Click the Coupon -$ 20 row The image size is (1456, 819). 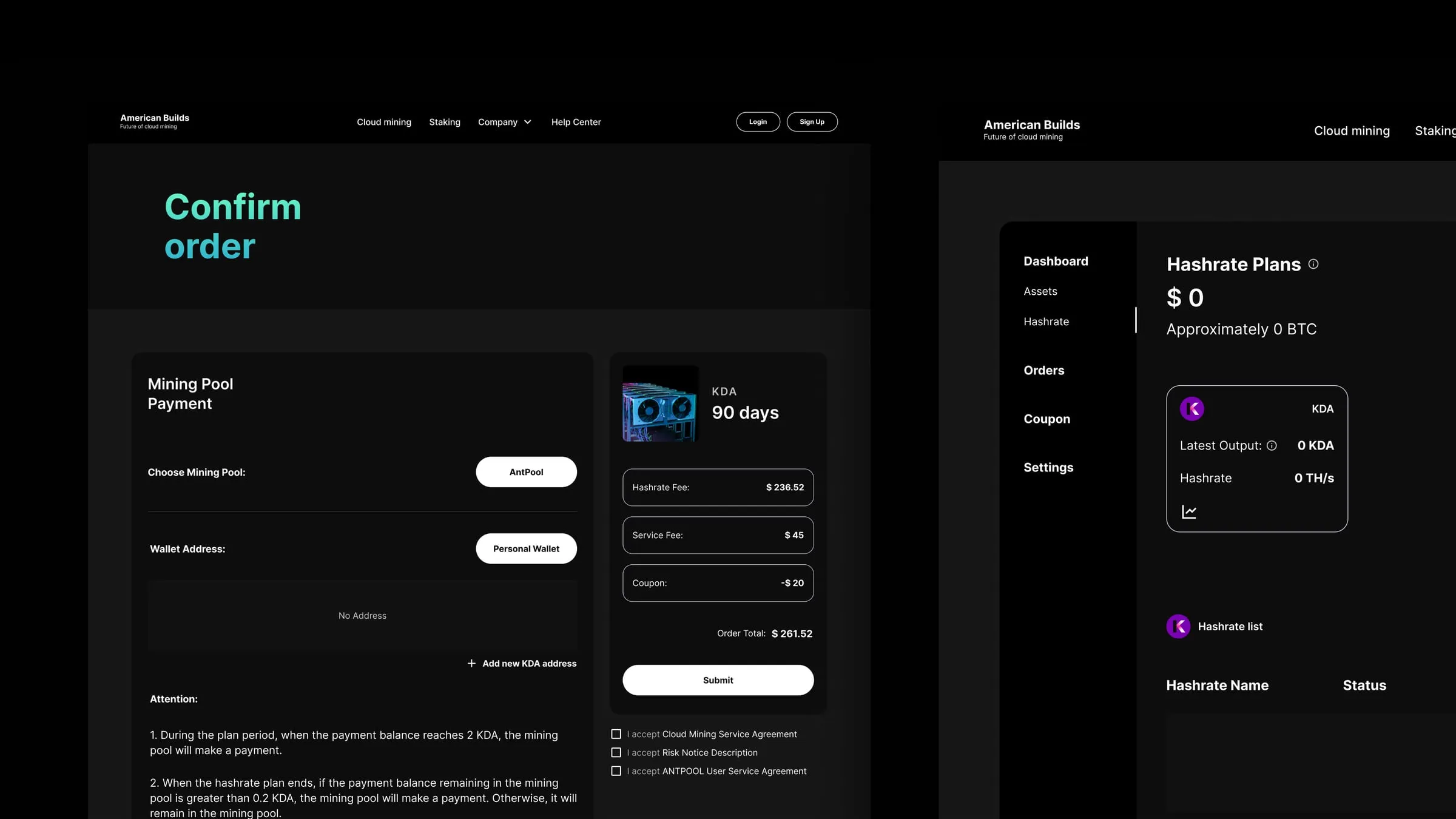pos(718,583)
